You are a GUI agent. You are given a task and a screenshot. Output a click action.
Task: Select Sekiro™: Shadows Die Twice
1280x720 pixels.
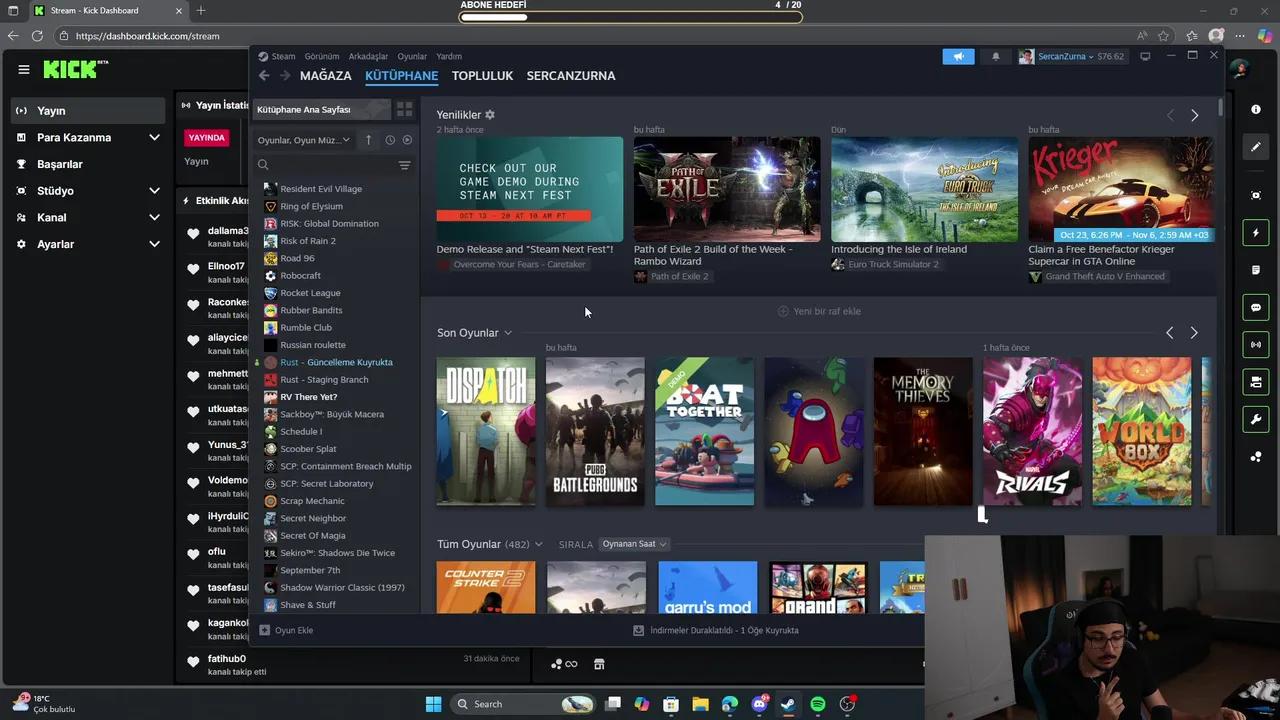[x=336, y=553]
